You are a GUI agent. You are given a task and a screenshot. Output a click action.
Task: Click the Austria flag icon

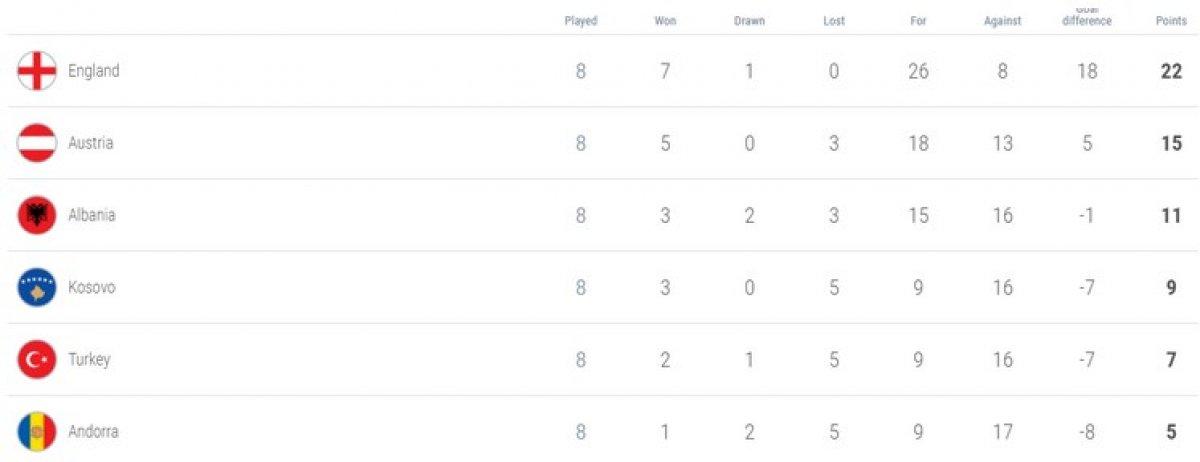coord(37,143)
